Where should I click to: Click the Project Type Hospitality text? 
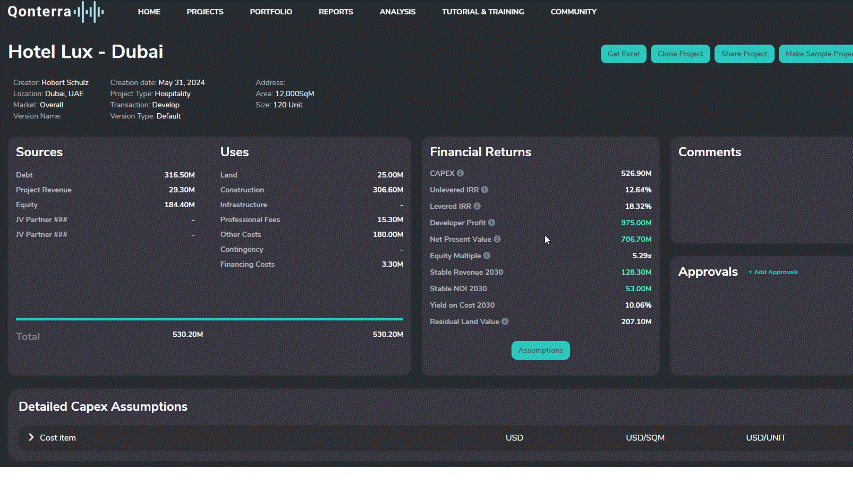(x=172, y=94)
